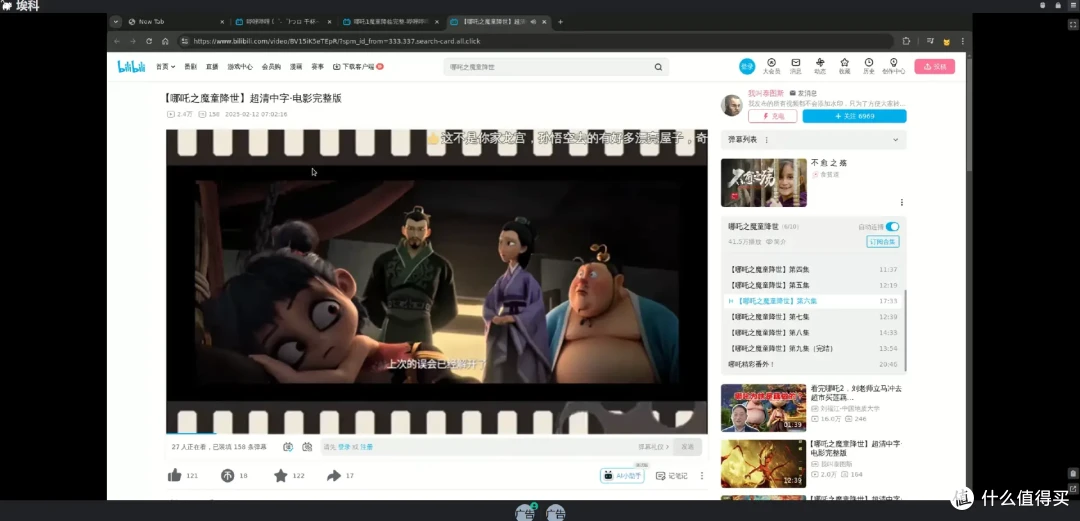Click 简介 eye icon link
This screenshot has height=521, width=1080.
click(x=776, y=242)
